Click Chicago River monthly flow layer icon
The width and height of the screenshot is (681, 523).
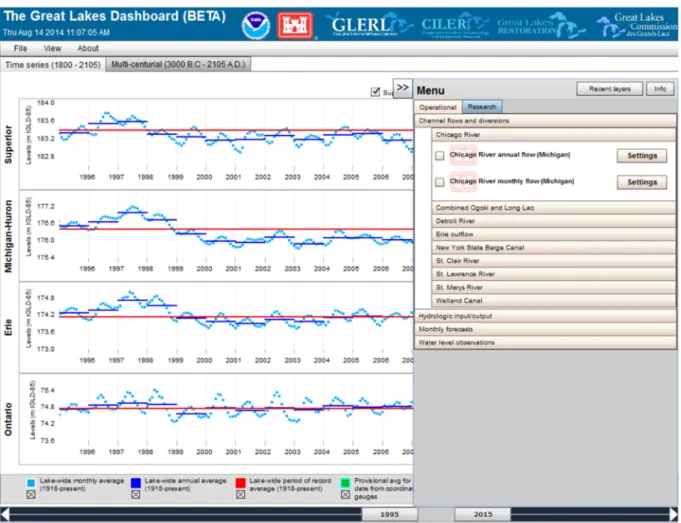463,182
